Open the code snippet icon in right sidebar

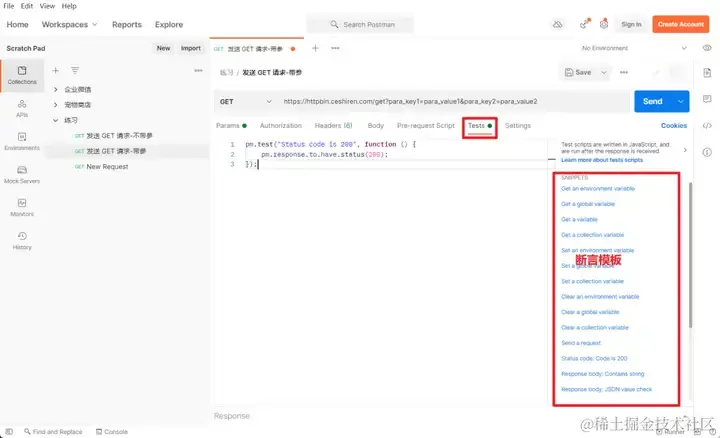point(707,126)
